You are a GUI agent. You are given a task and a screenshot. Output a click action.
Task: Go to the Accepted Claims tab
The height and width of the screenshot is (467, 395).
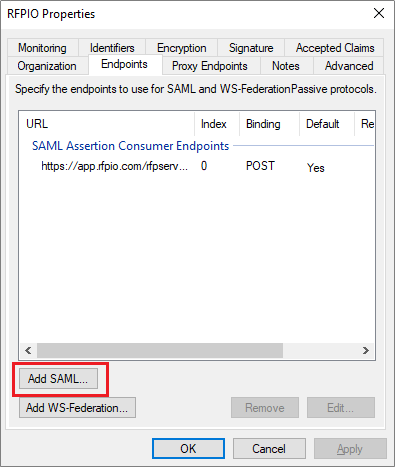(335, 48)
